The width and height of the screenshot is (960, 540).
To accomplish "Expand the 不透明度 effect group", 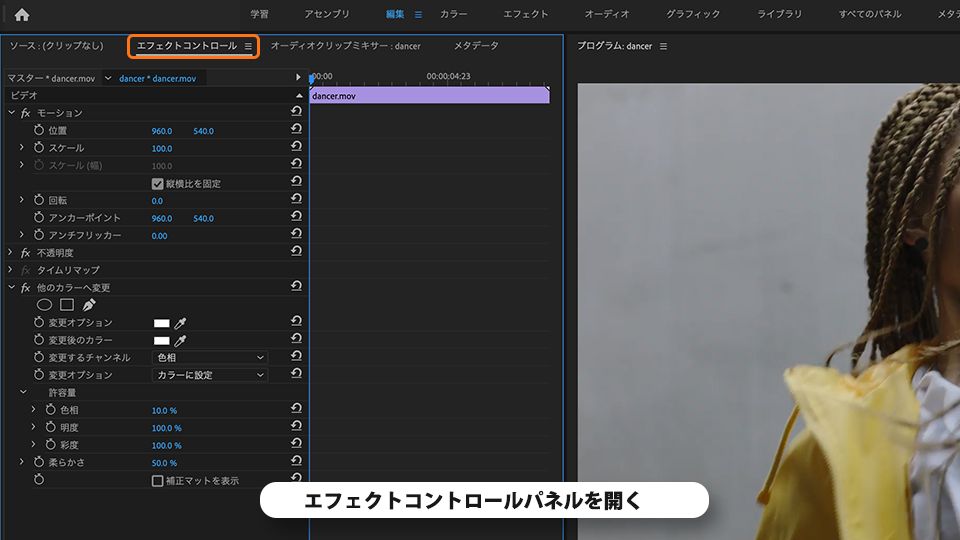I will pos(10,252).
